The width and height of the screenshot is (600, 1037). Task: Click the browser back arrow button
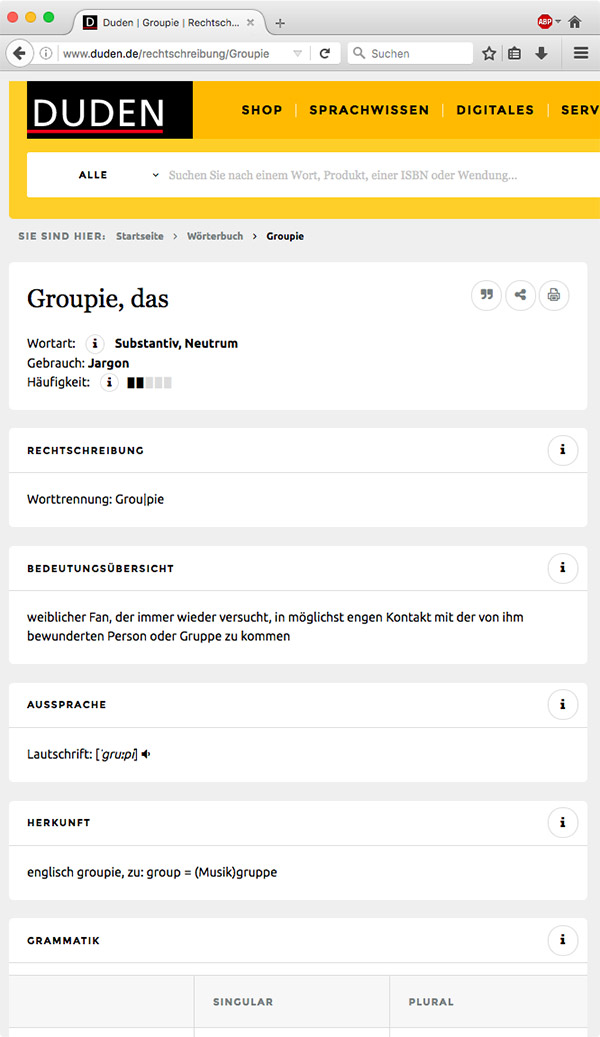coord(19,54)
